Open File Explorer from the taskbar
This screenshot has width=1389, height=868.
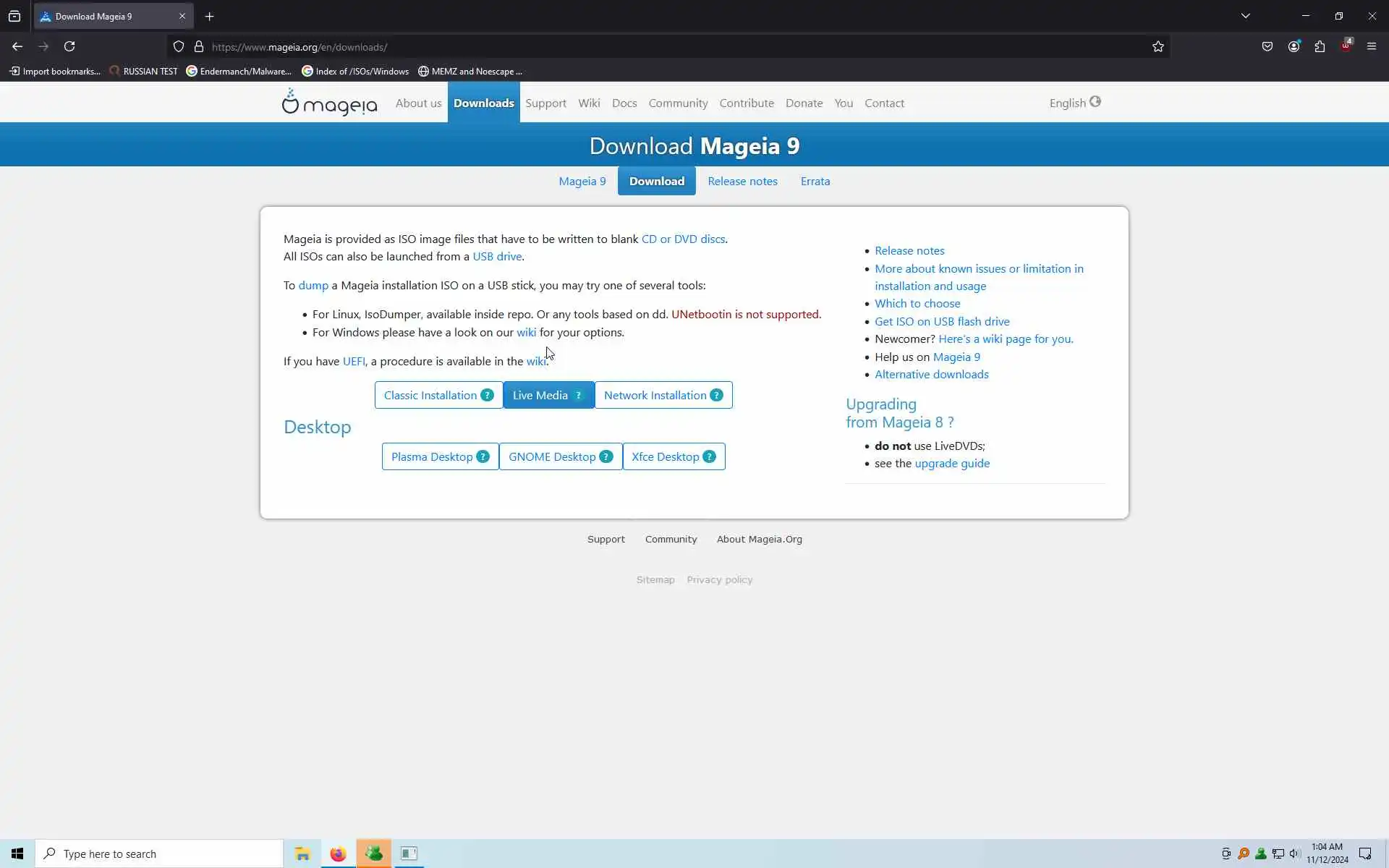302,854
